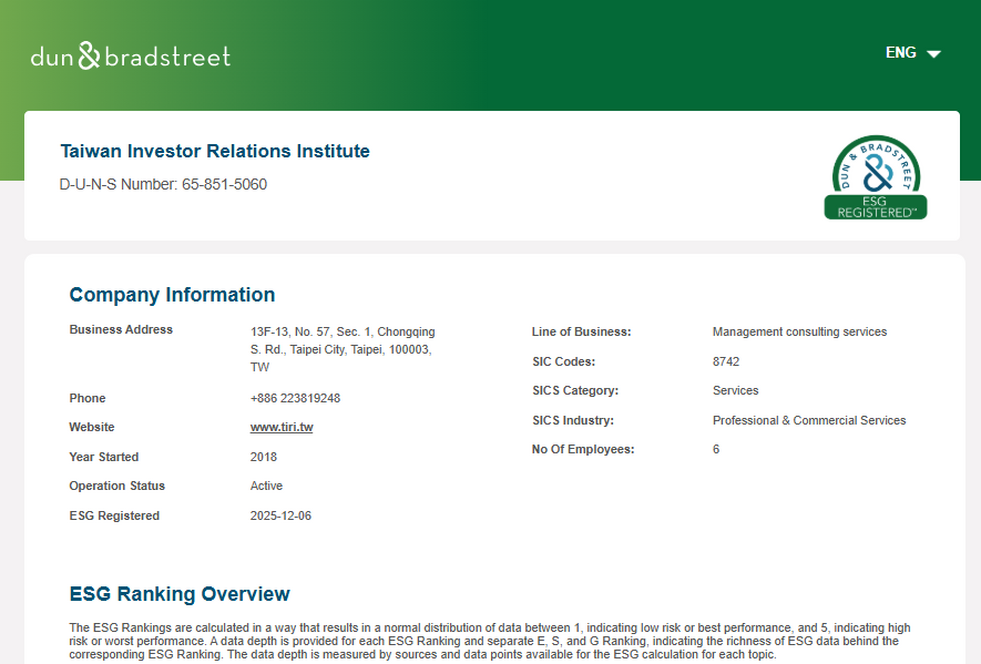Click the SIC Codes label
Viewport: 981px width, 664px height.
(564, 362)
